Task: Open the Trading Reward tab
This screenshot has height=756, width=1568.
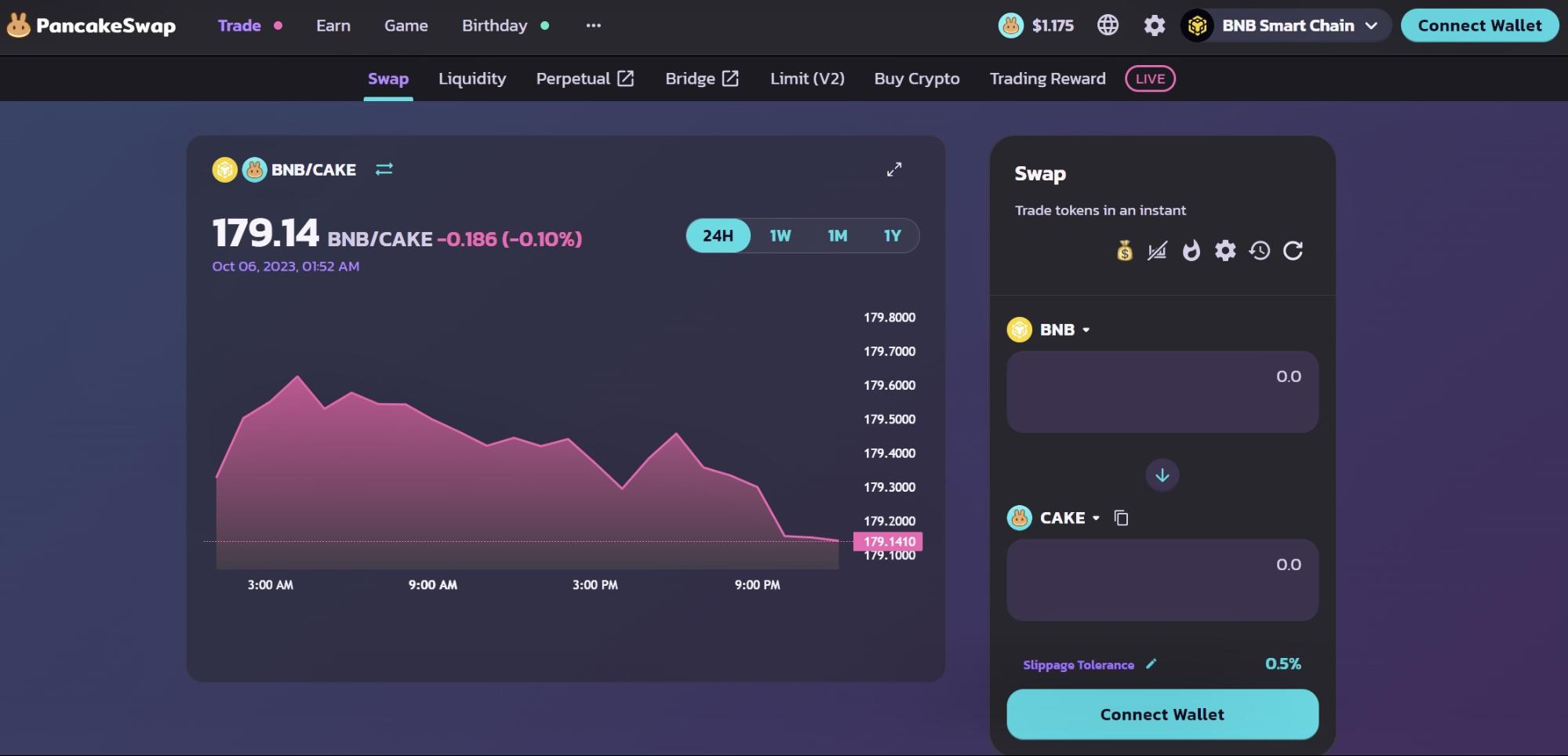Action: (1047, 78)
